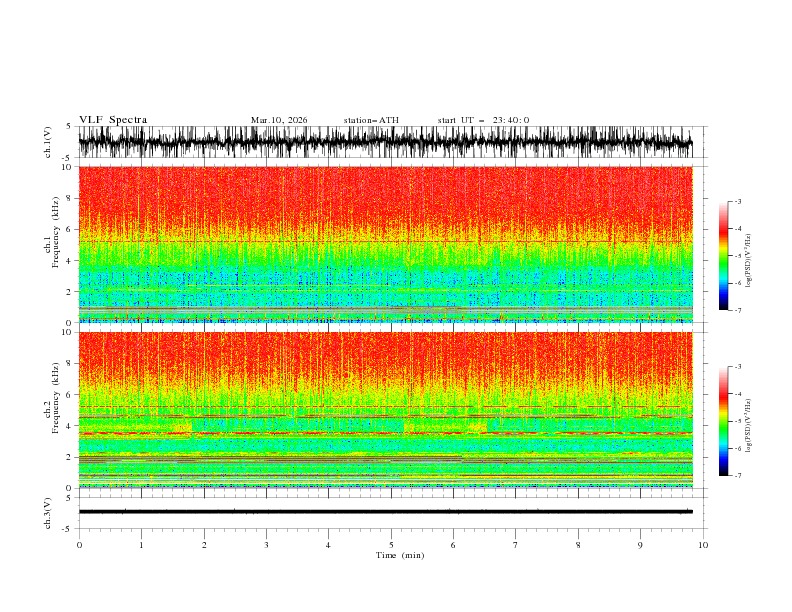Screen dimensions: 792x612
Task: Click the ch.2 PSD color bar
Action: point(723,421)
